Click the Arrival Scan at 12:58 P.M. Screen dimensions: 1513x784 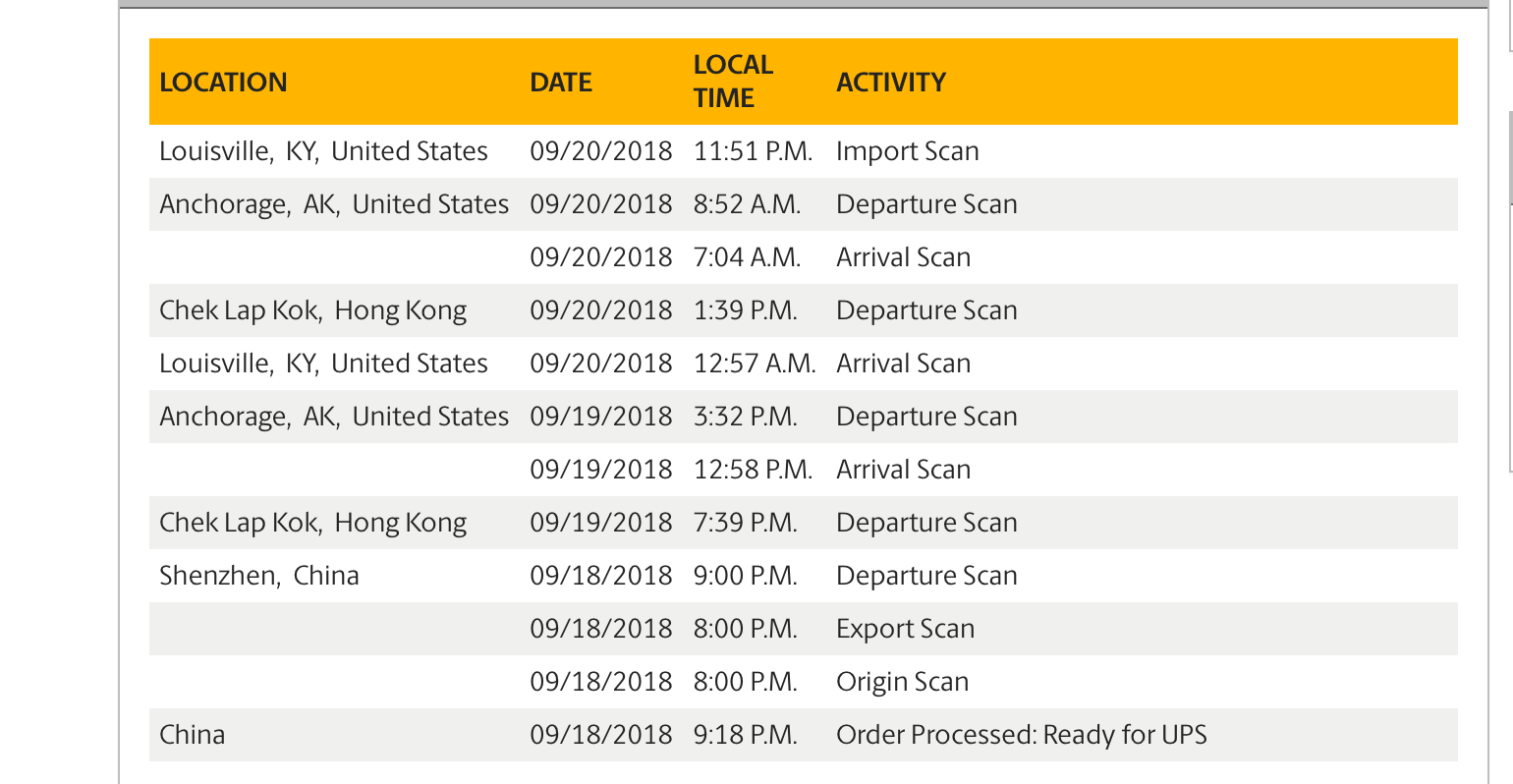point(903,470)
